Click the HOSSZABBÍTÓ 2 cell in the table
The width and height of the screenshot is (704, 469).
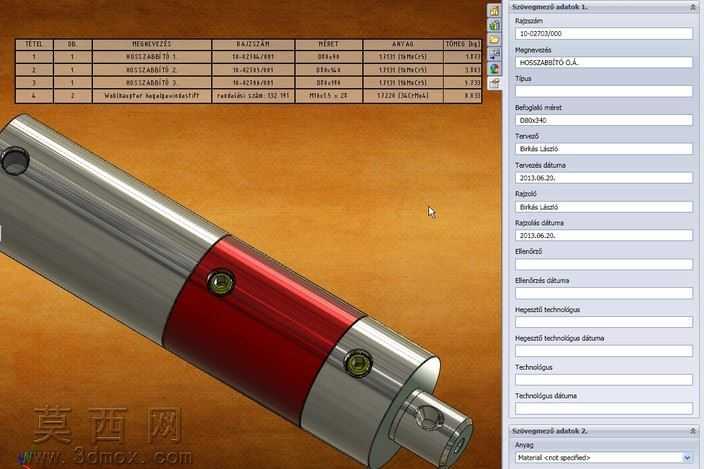click(x=152, y=70)
